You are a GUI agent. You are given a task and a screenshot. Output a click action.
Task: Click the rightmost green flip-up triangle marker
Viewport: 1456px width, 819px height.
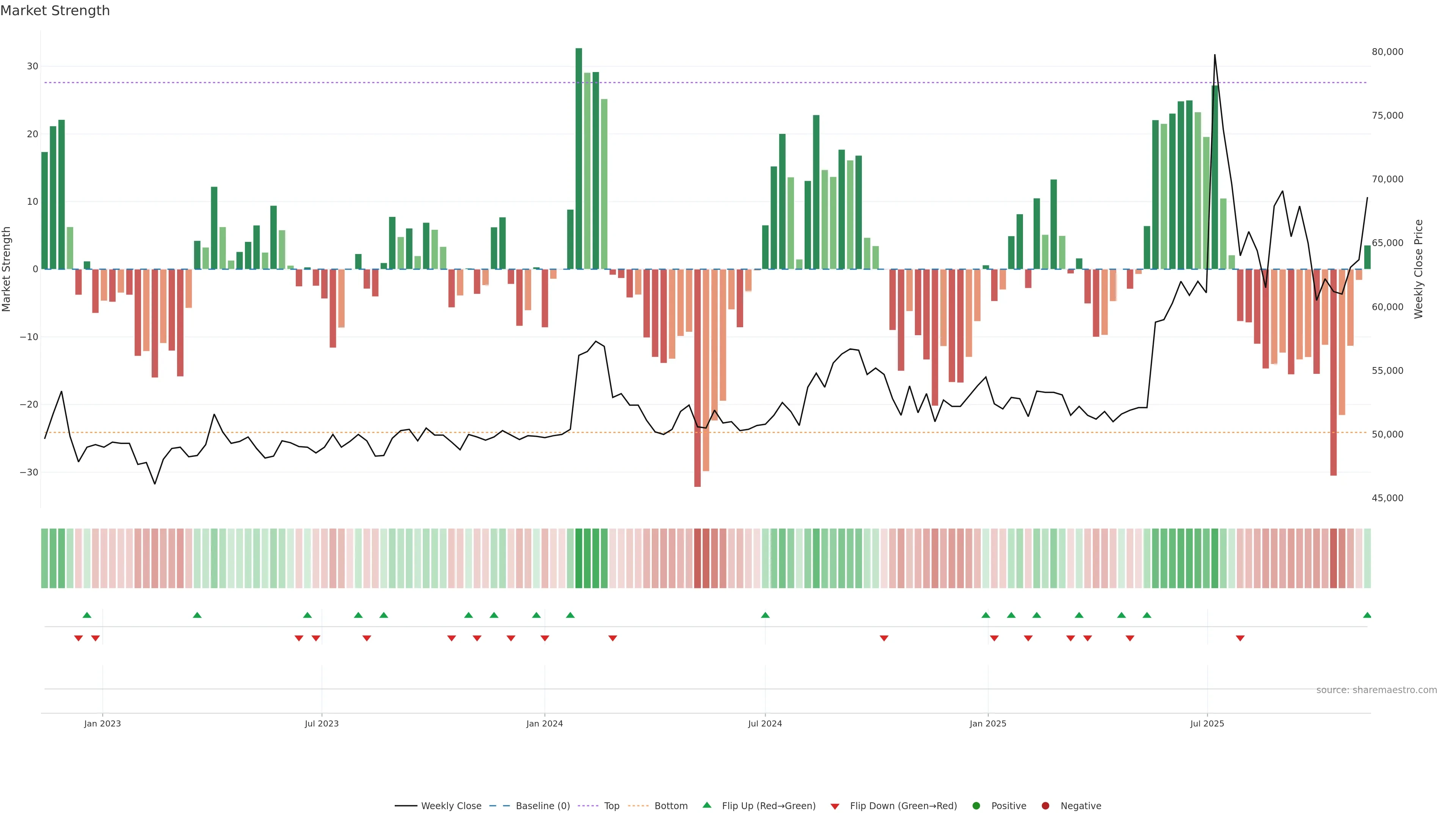[1367, 615]
